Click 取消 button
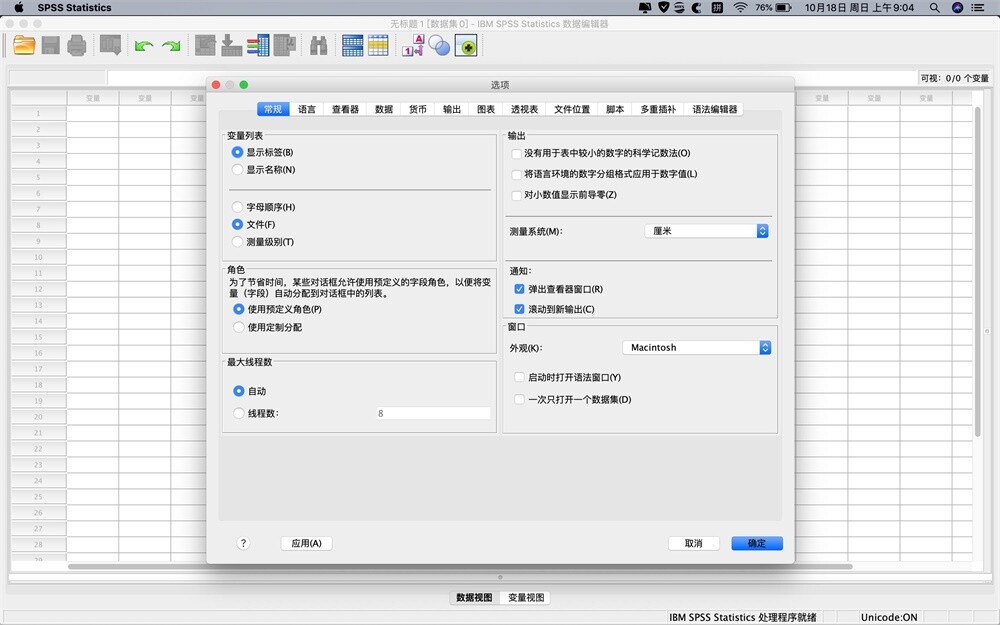 [694, 543]
